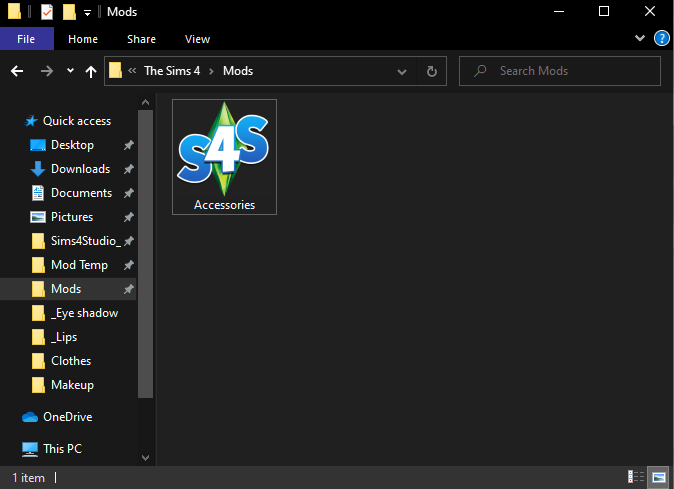The height and width of the screenshot is (489, 674).
Task: Switch to Details view in status bar
Action: [x=636, y=477]
